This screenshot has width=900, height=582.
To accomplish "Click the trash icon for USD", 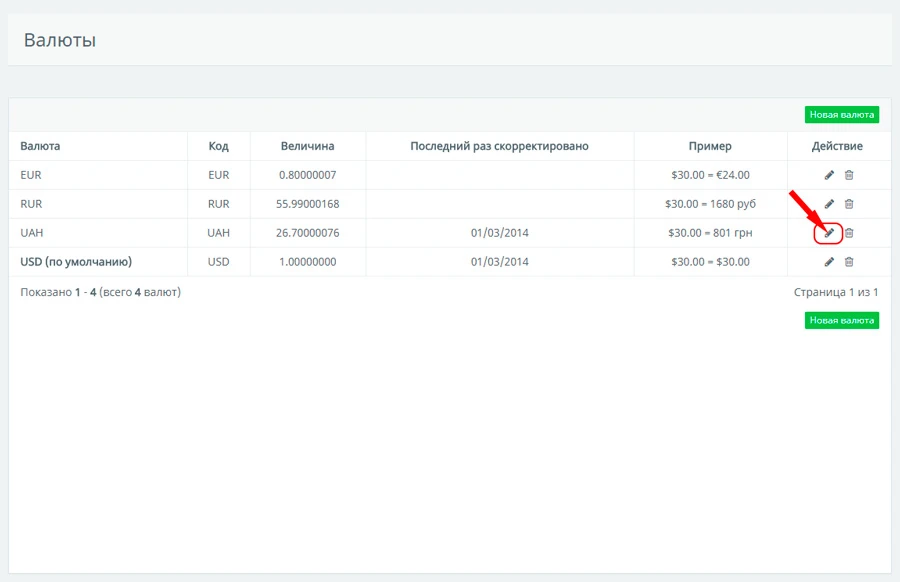I will (849, 262).
